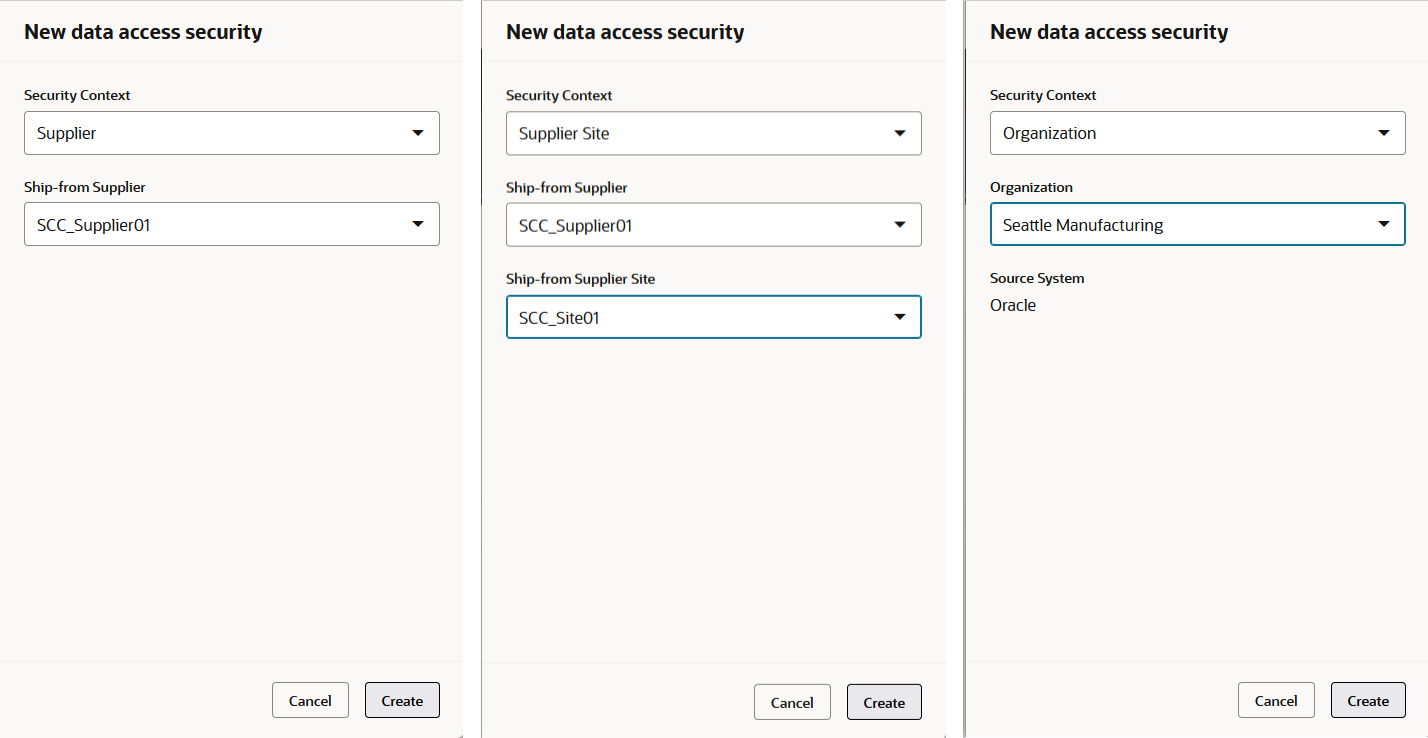Click the Security Context arrow in middle dialog

click(900, 133)
